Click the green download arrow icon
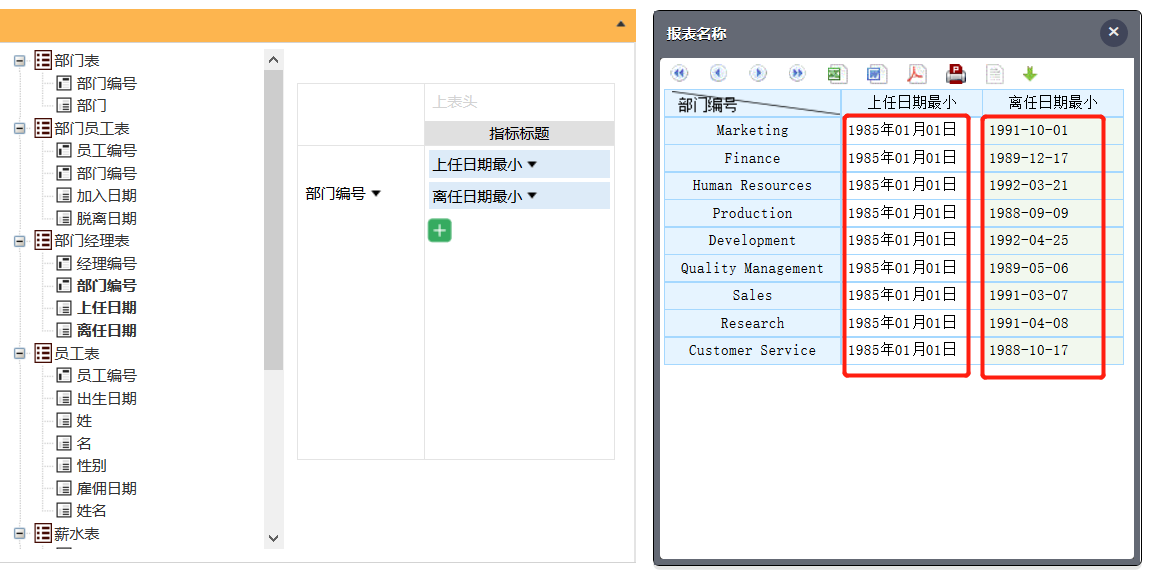Screen dimensions: 1150x573 (x=1030, y=73)
